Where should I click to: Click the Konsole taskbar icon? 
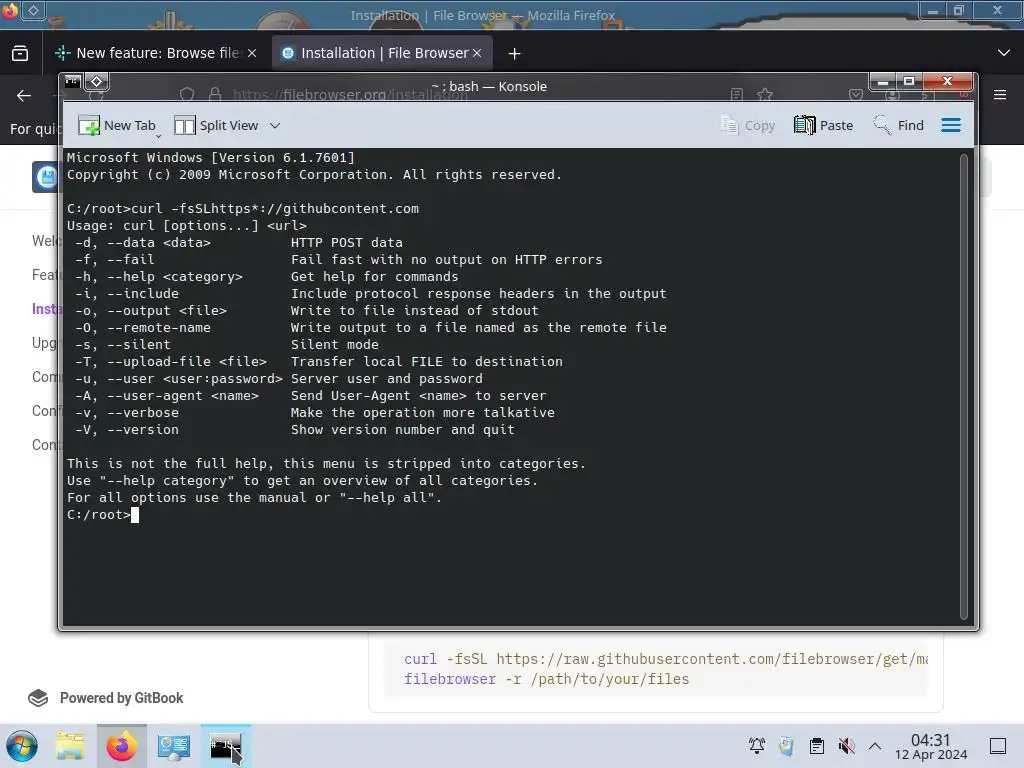[226, 746]
